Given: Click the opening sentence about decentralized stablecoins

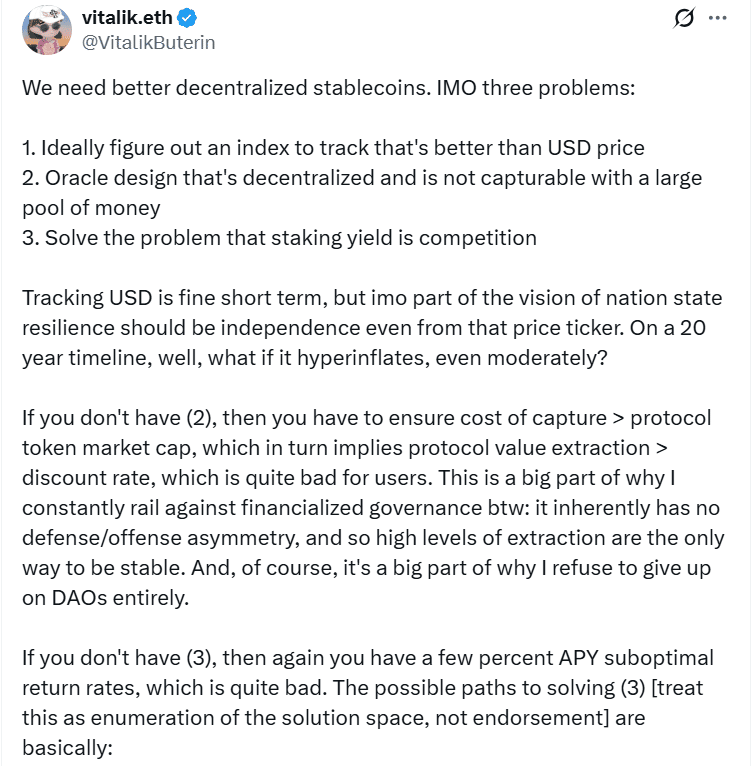Looking at the screenshot, I should [326, 87].
